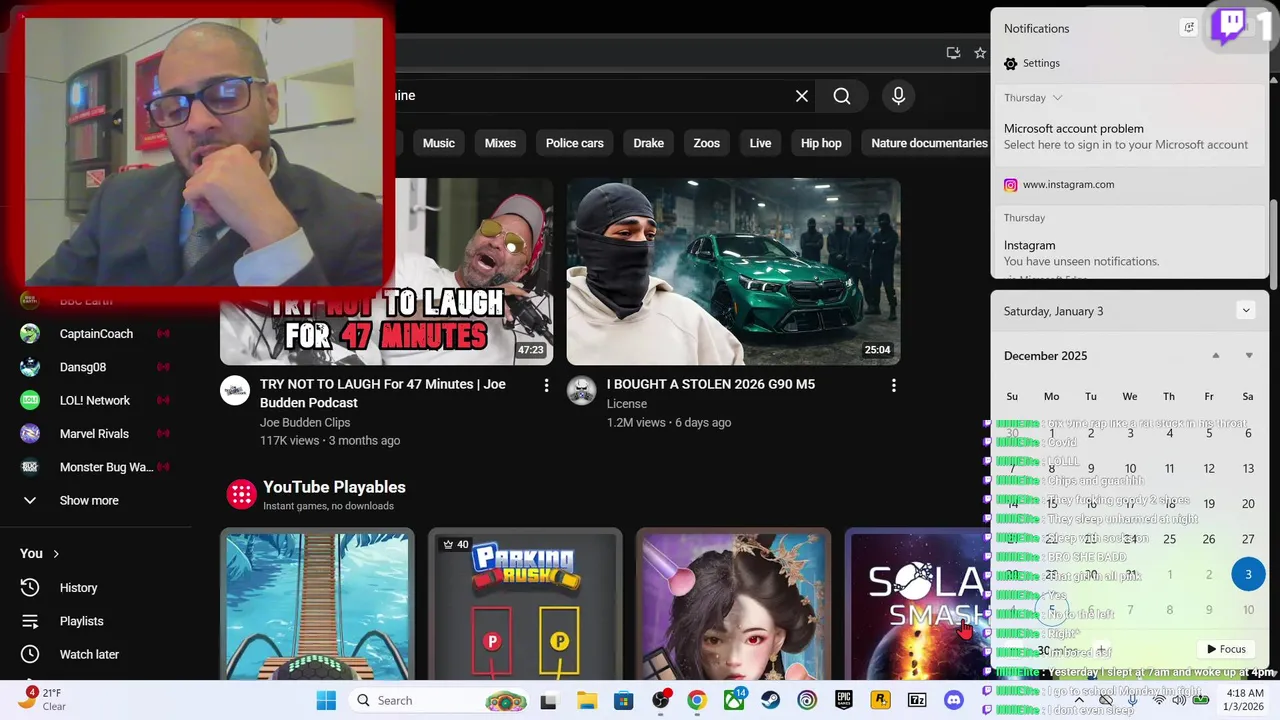The image size is (1280, 720).
Task: Click the Windows Start button
Action: tap(326, 700)
